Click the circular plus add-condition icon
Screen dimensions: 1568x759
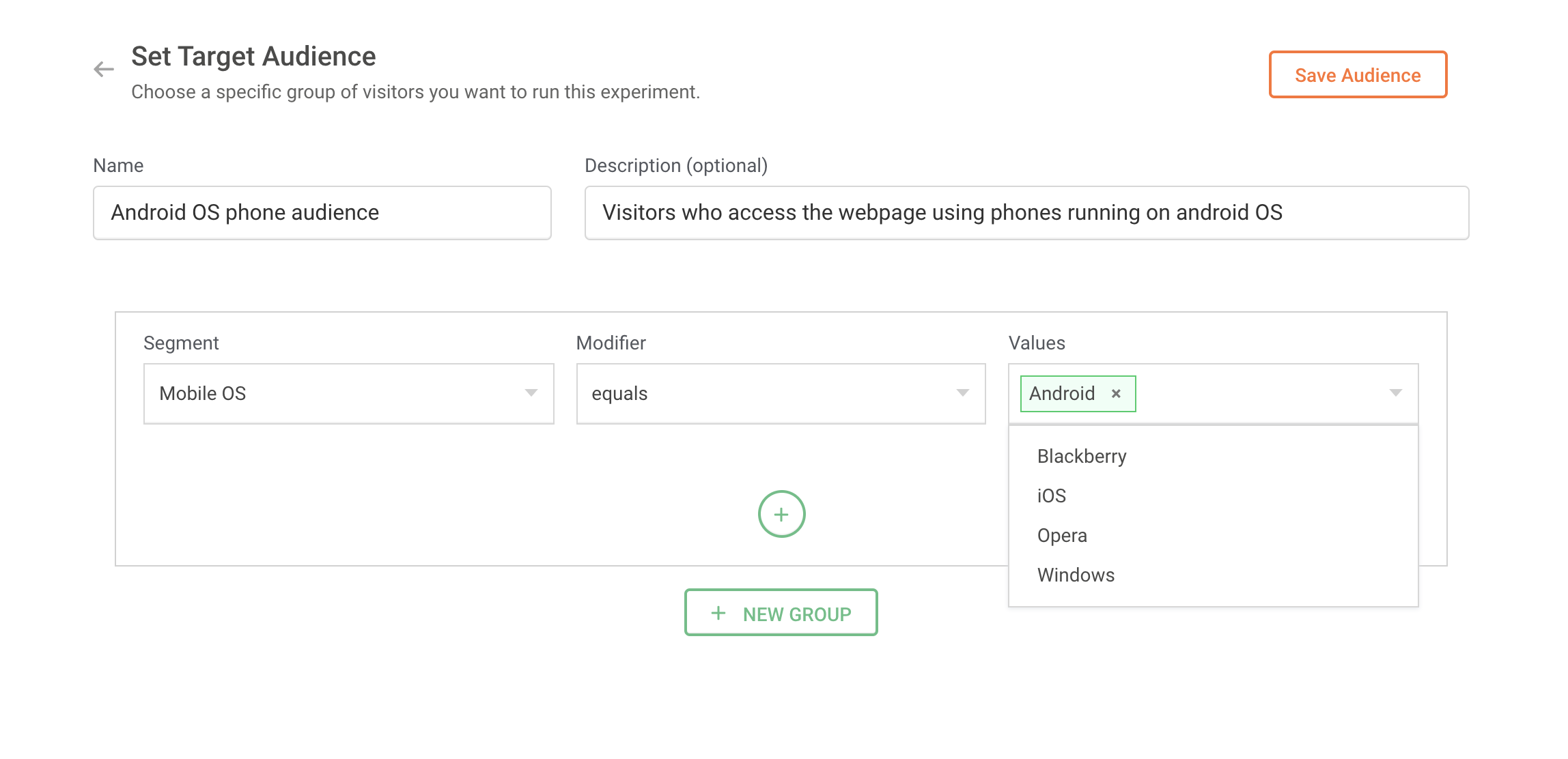(781, 514)
